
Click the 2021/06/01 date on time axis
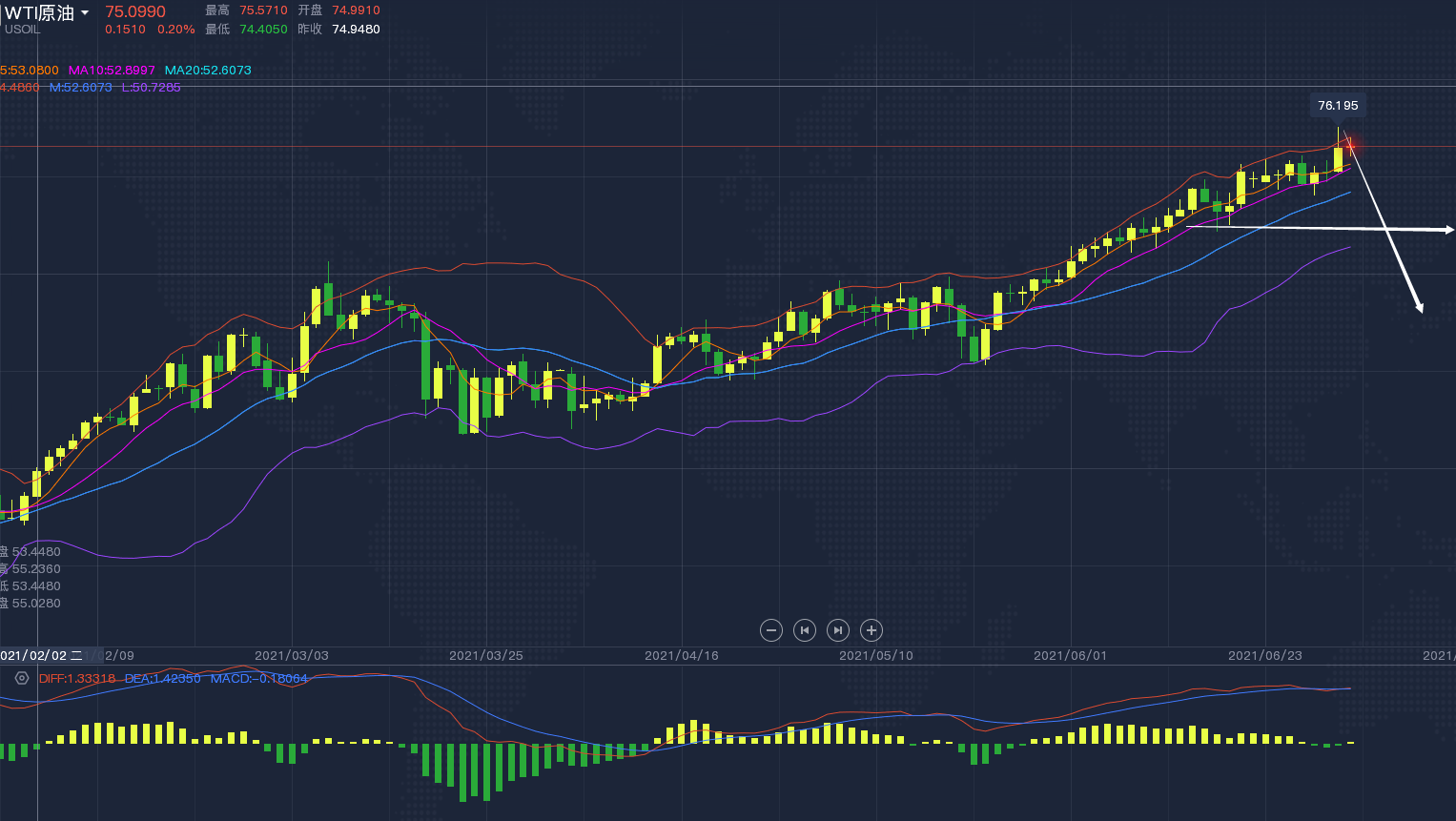1071,655
